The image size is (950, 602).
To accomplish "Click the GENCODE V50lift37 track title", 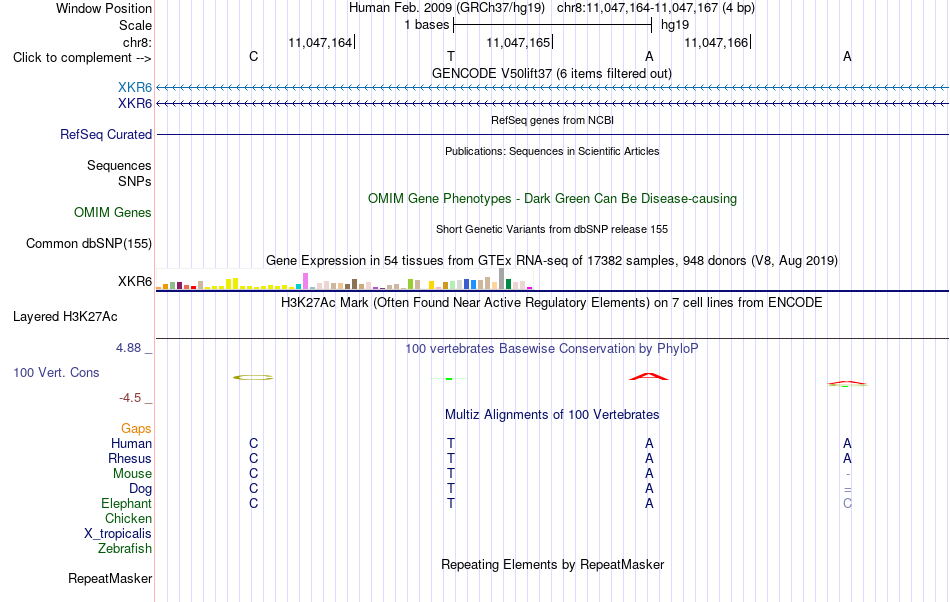I will tap(551, 73).
